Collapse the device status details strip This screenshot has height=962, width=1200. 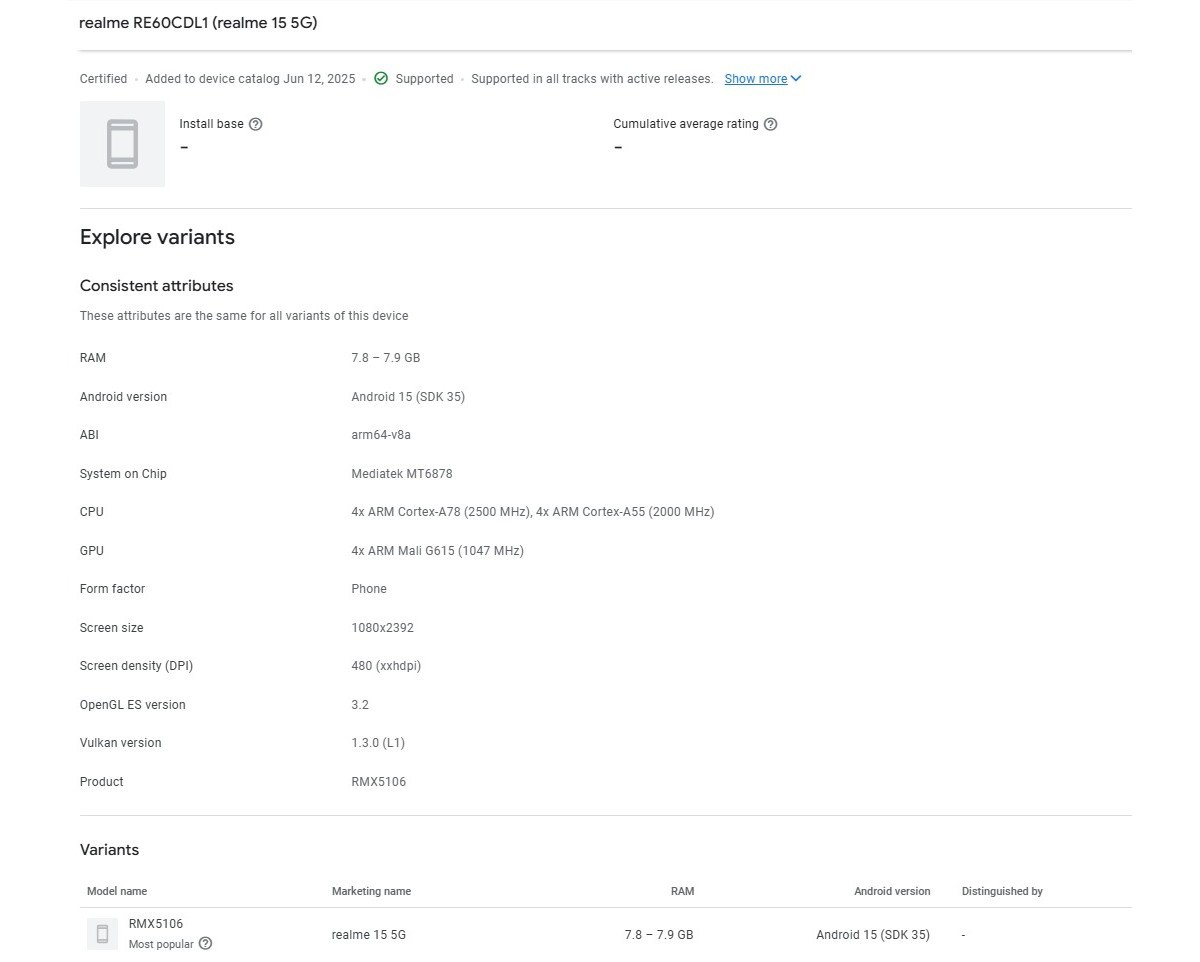tap(763, 78)
